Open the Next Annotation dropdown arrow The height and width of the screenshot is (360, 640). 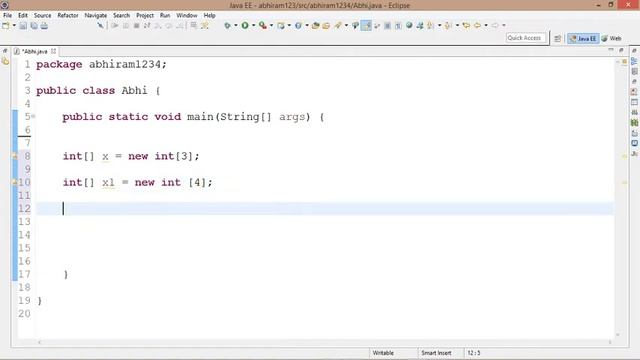point(439,25)
